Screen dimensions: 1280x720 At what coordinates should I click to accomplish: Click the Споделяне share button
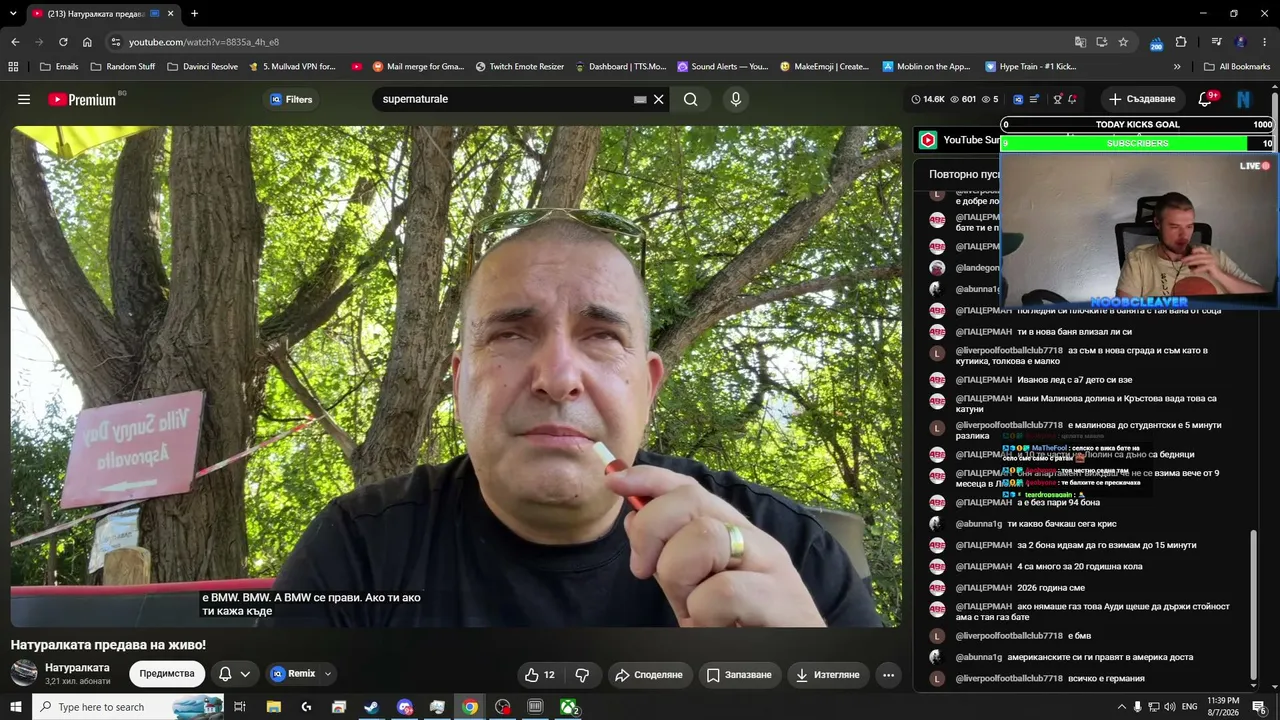point(648,675)
